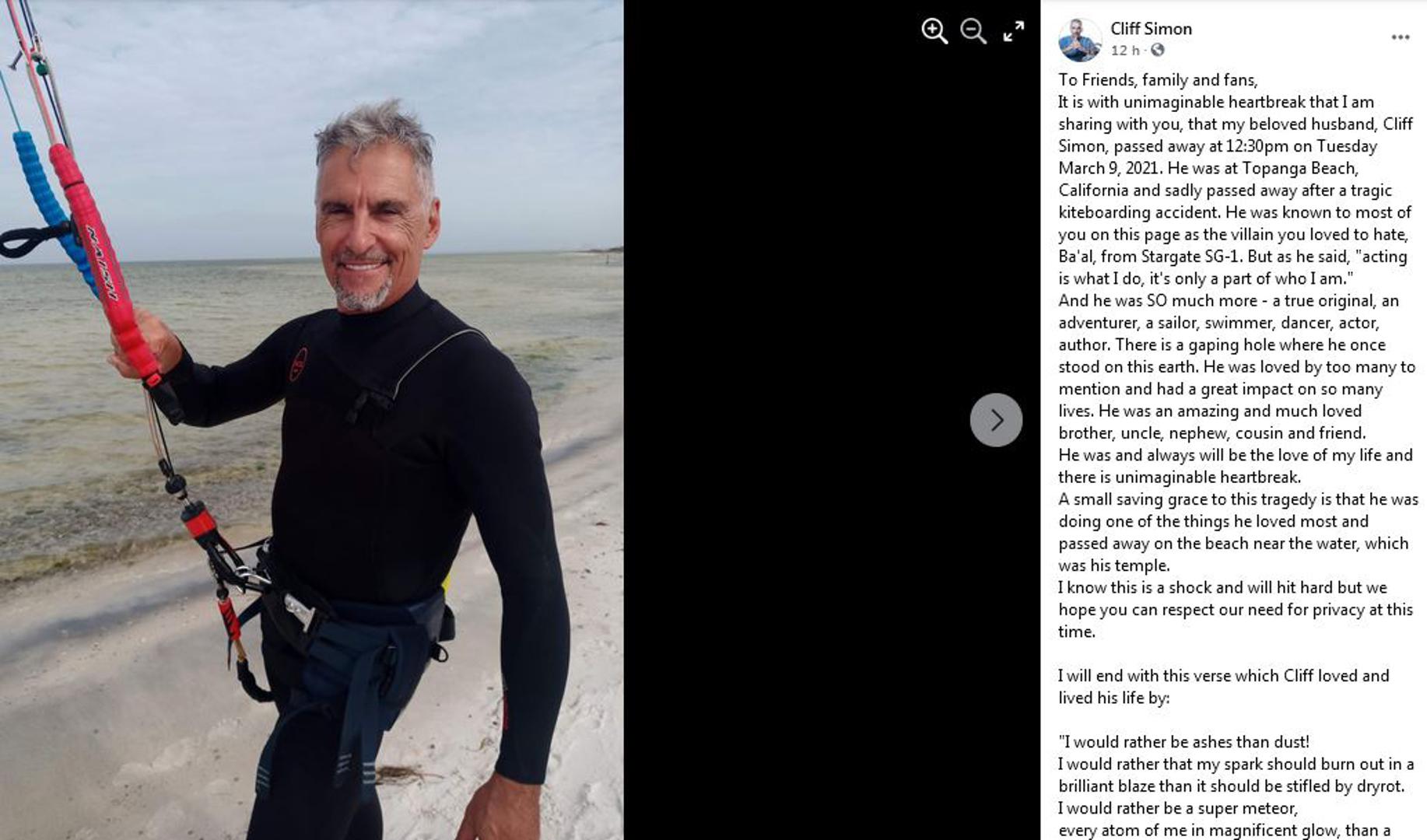Open the Cliff Simon profile name link
1427x840 pixels.
pyautogui.click(x=1151, y=29)
